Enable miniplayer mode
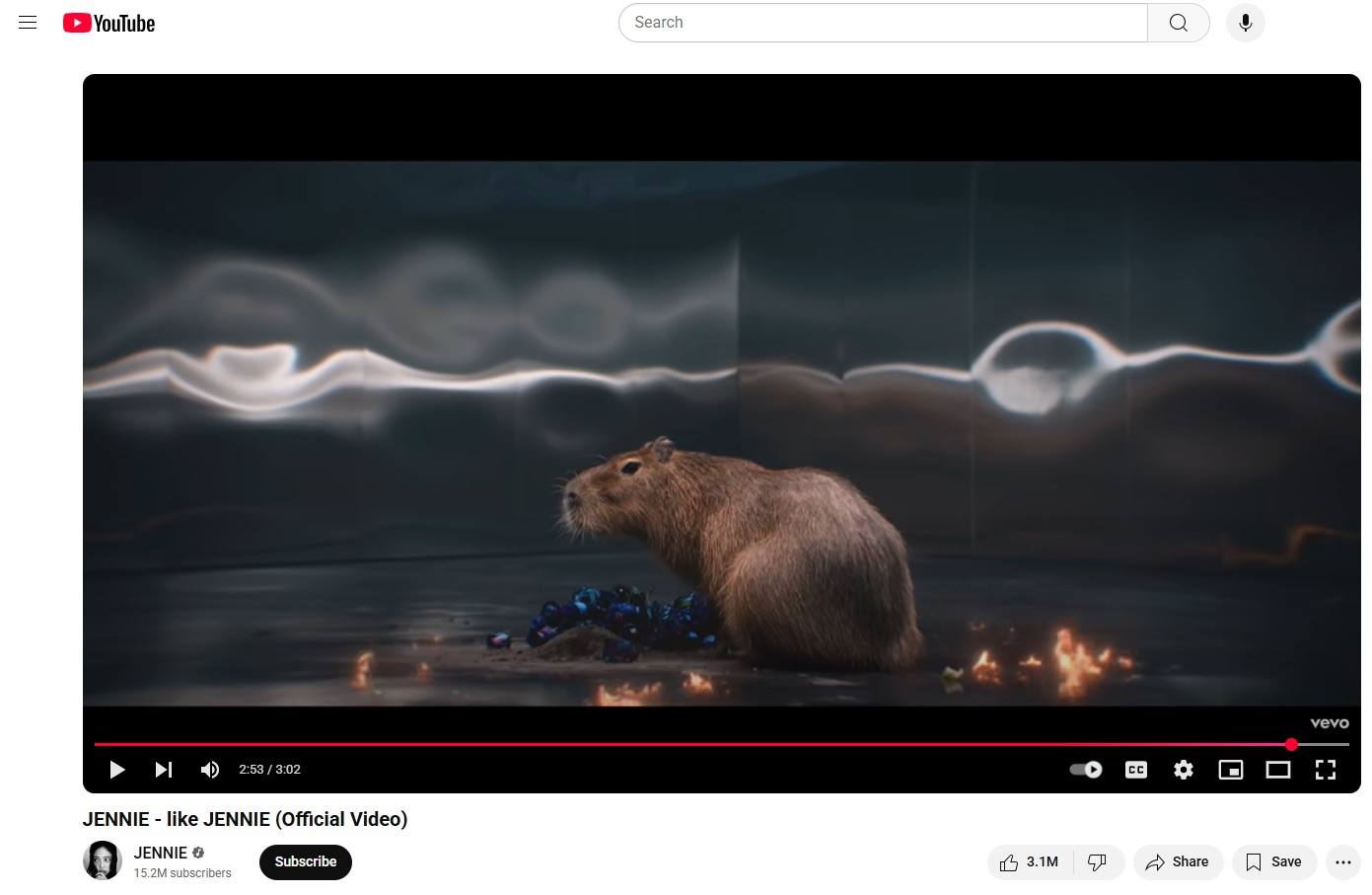Image resolution: width=1372 pixels, height=895 pixels. pyautogui.click(x=1231, y=770)
